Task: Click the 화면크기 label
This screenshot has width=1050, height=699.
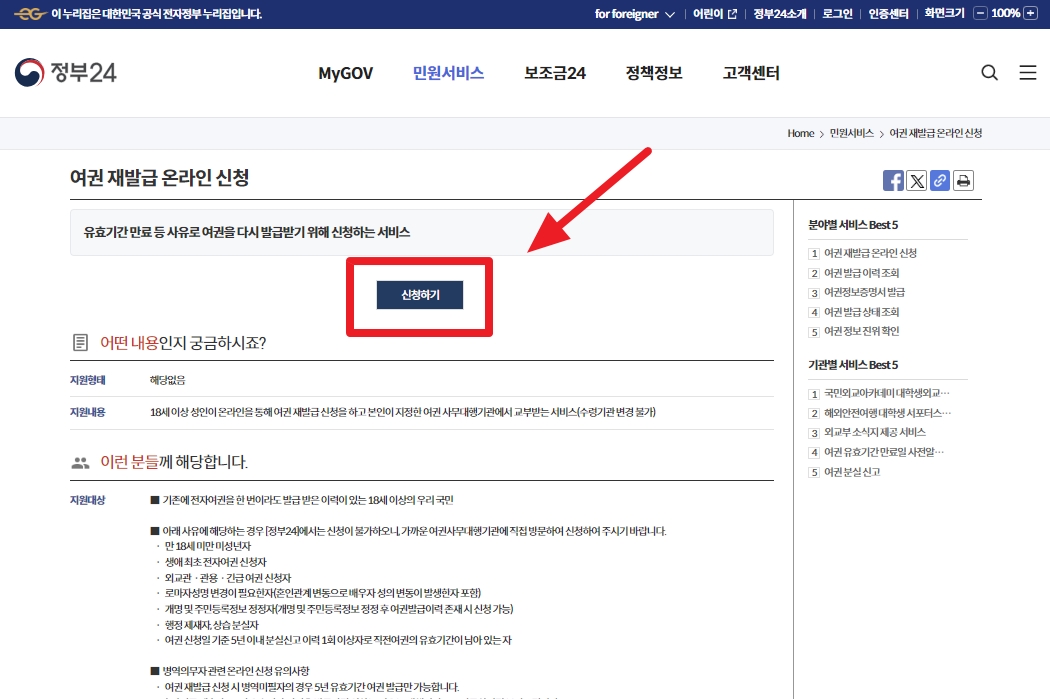Action: click(944, 13)
